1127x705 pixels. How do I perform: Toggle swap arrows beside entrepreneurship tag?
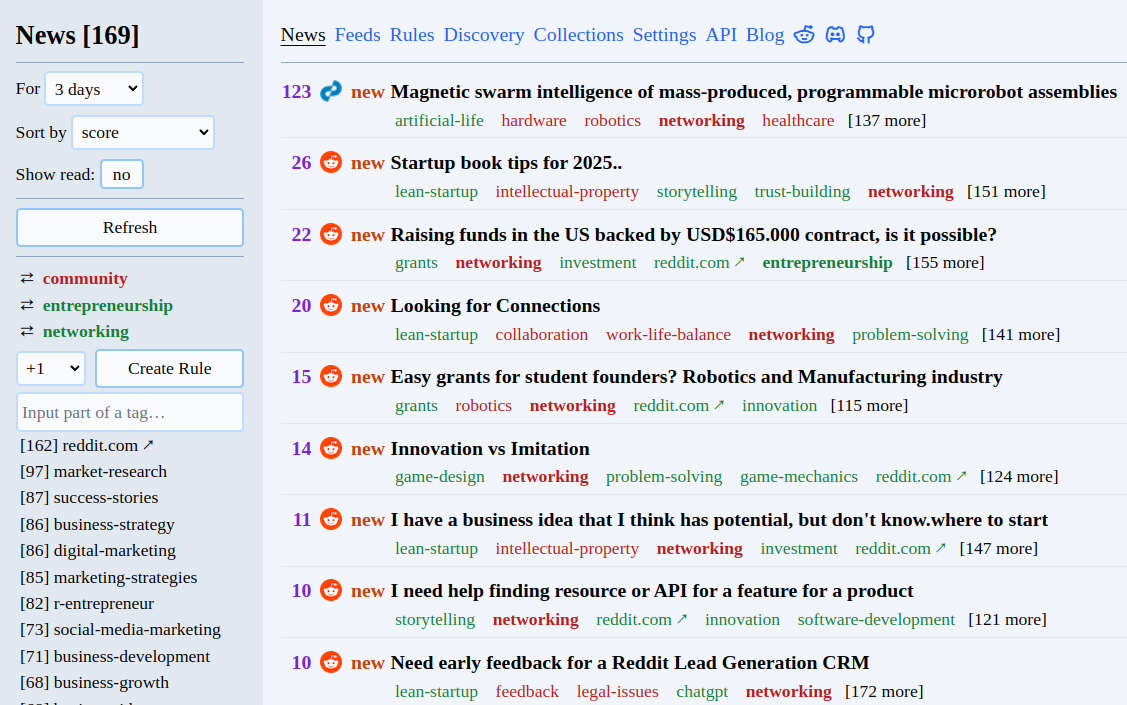pos(27,305)
